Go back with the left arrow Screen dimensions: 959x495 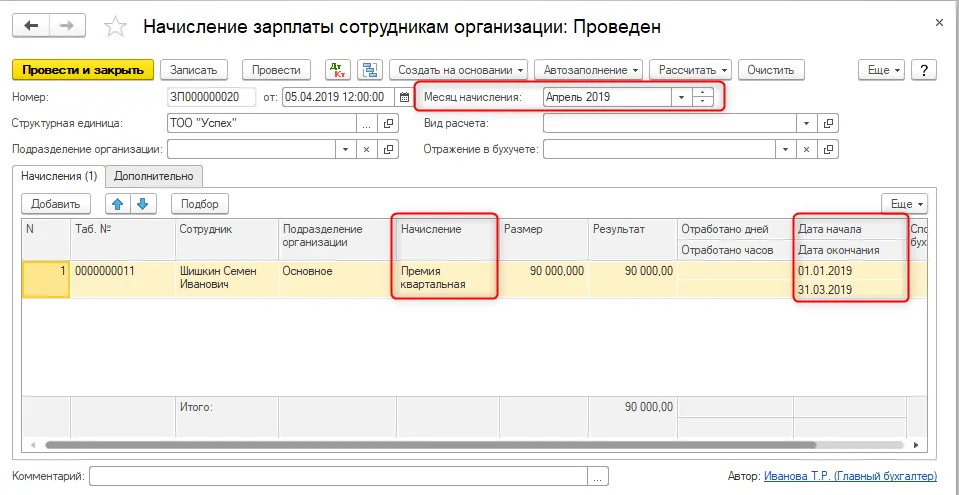click(x=31, y=26)
